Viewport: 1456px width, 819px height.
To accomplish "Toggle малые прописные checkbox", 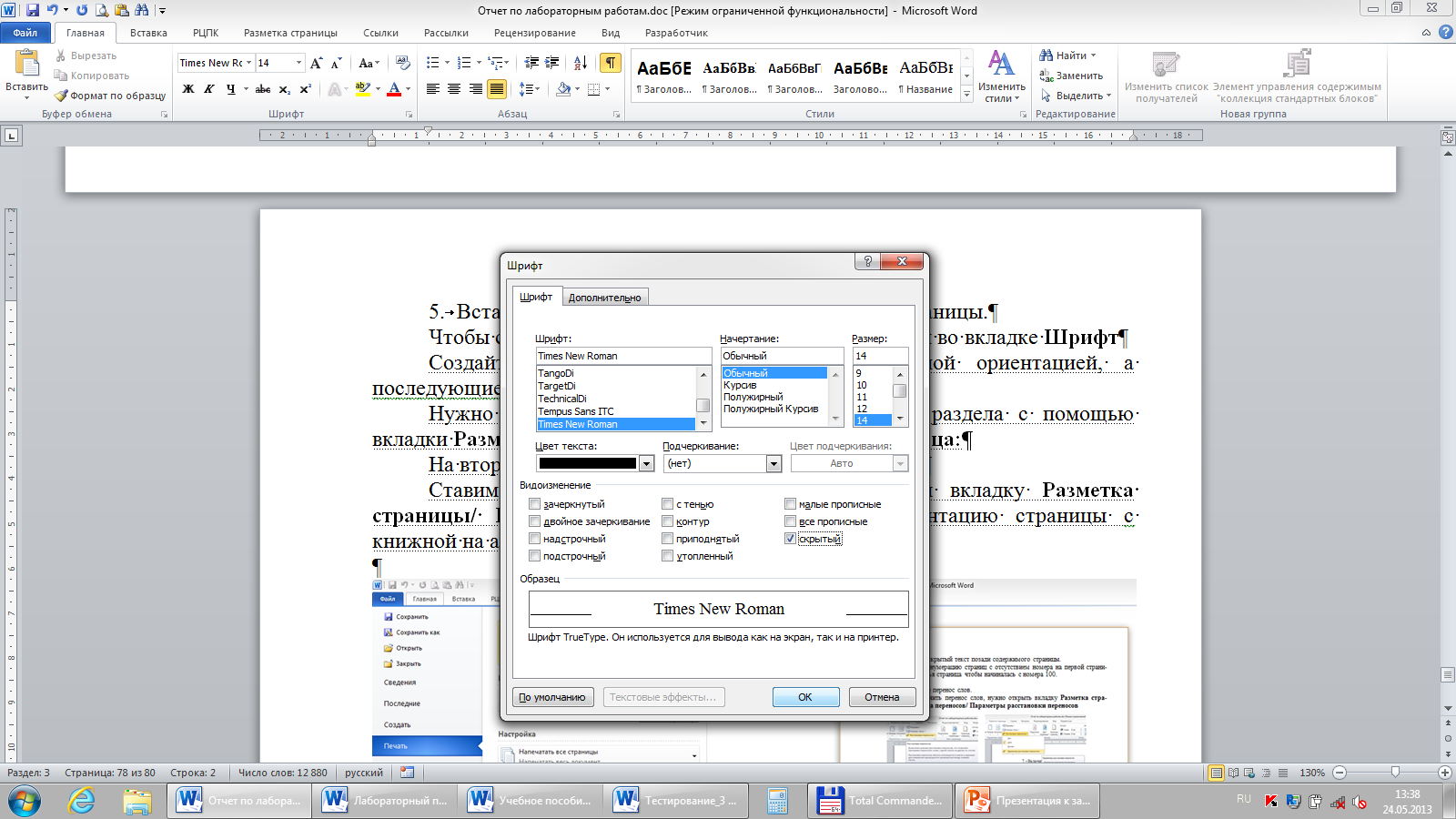I will (x=790, y=504).
